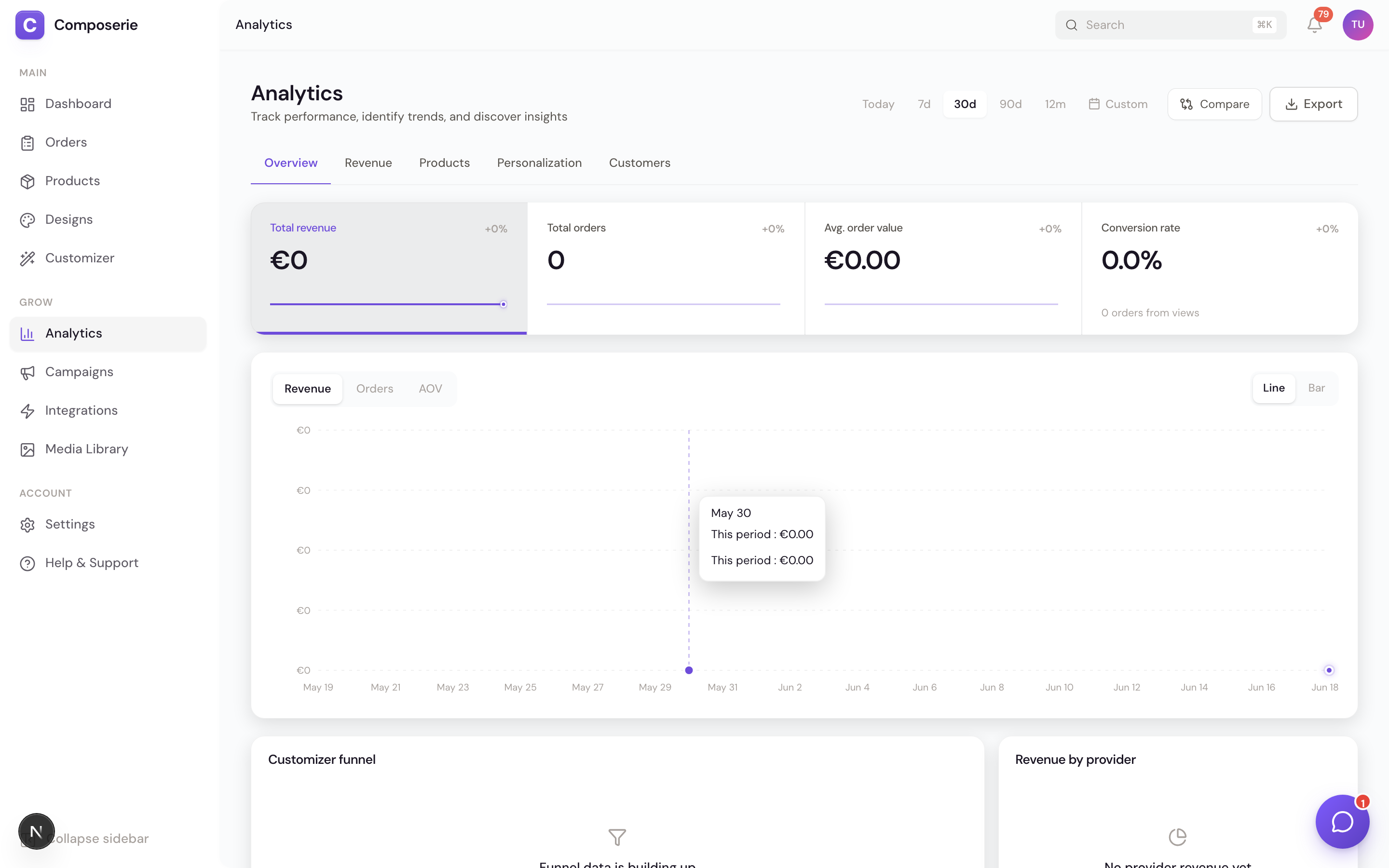Open the Custom date range picker
Screen dimensions: 1389x868
1118,104
